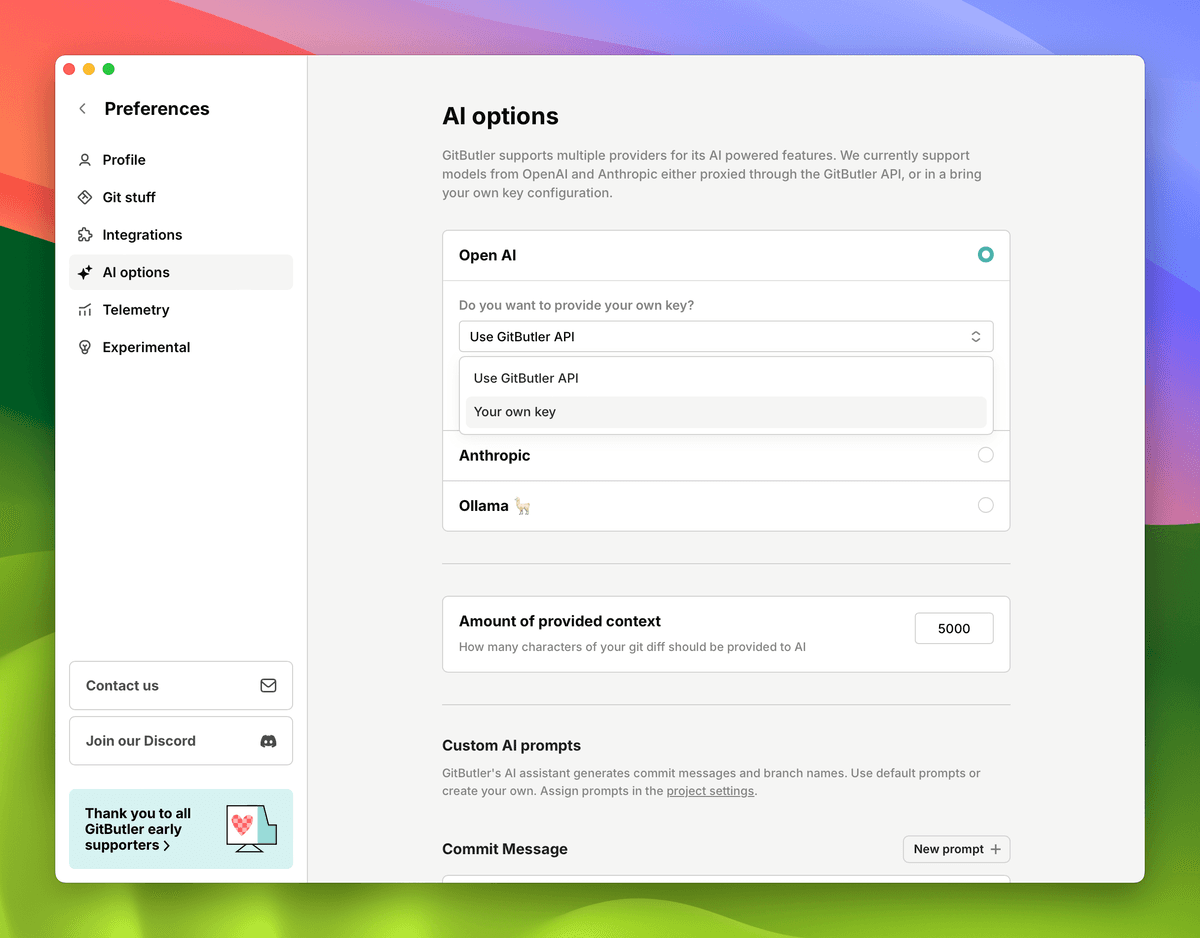This screenshot has height=938, width=1200.
Task: Click the Discord icon beside Join our Discord
Action: (268, 740)
